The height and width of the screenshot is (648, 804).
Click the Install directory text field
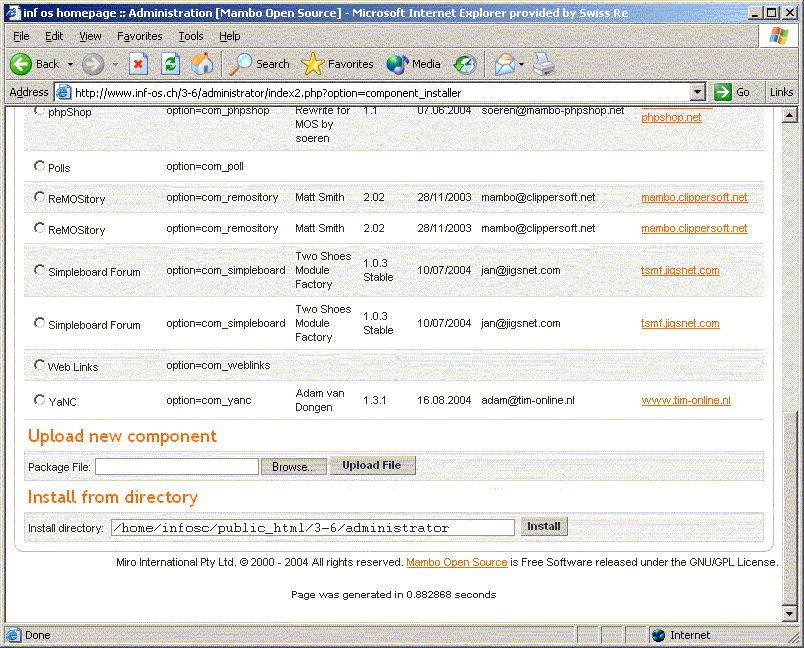[x=313, y=527]
